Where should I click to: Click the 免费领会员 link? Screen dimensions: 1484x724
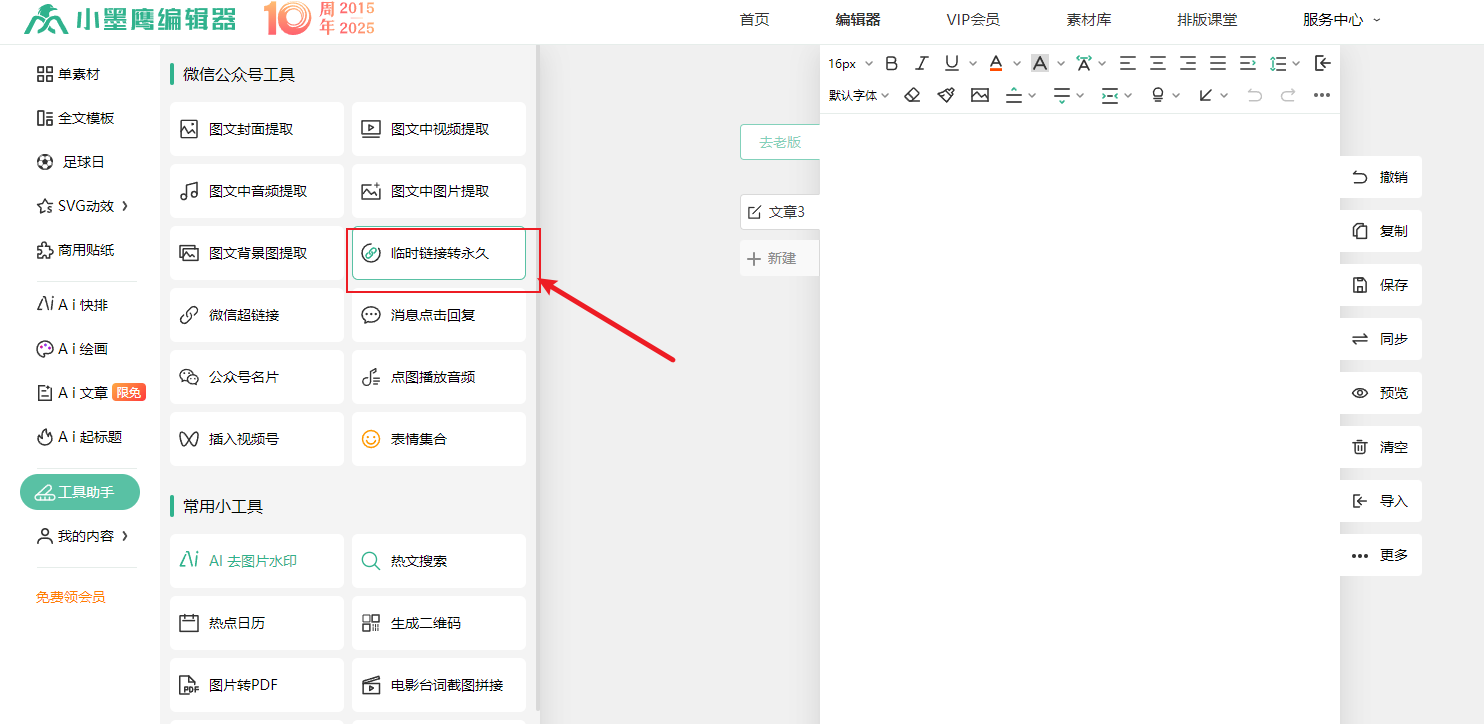(x=71, y=597)
